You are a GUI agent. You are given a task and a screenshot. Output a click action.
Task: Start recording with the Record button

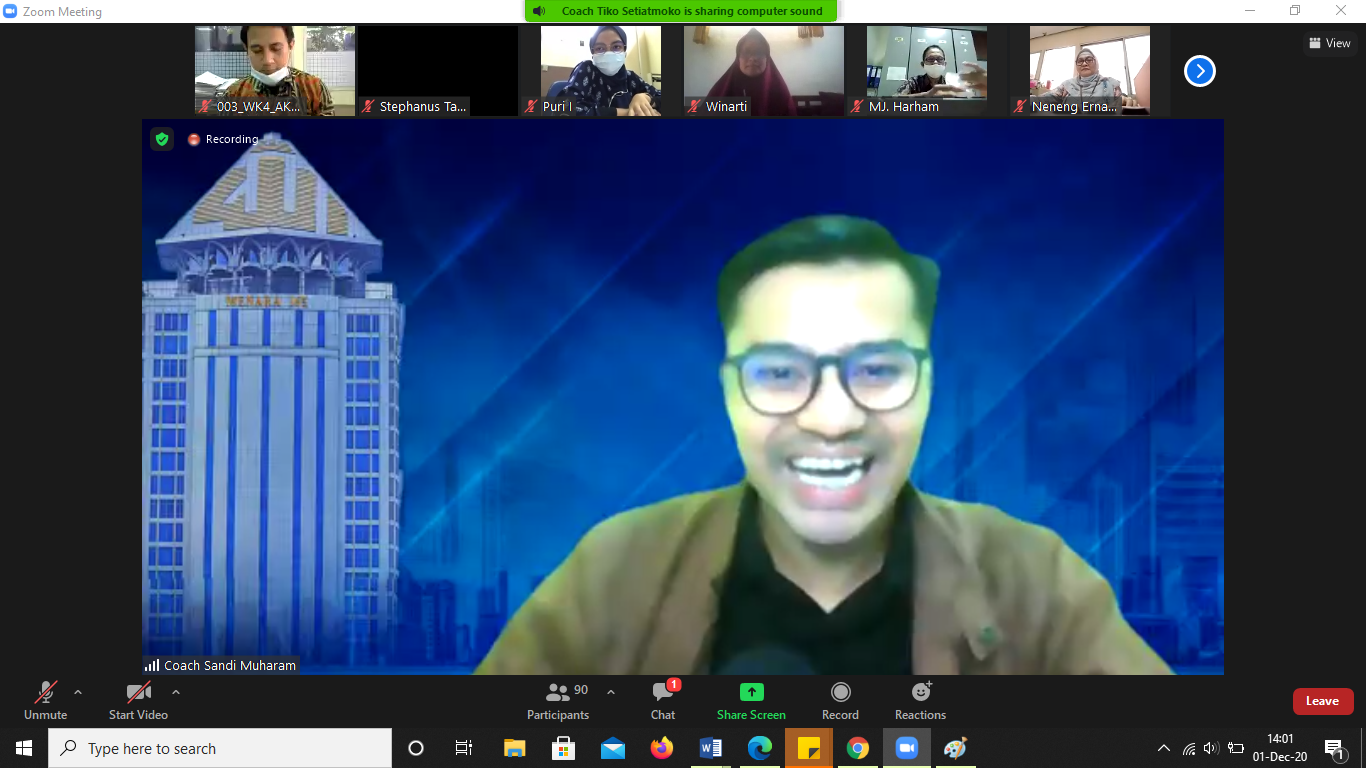click(x=841, y=700)
